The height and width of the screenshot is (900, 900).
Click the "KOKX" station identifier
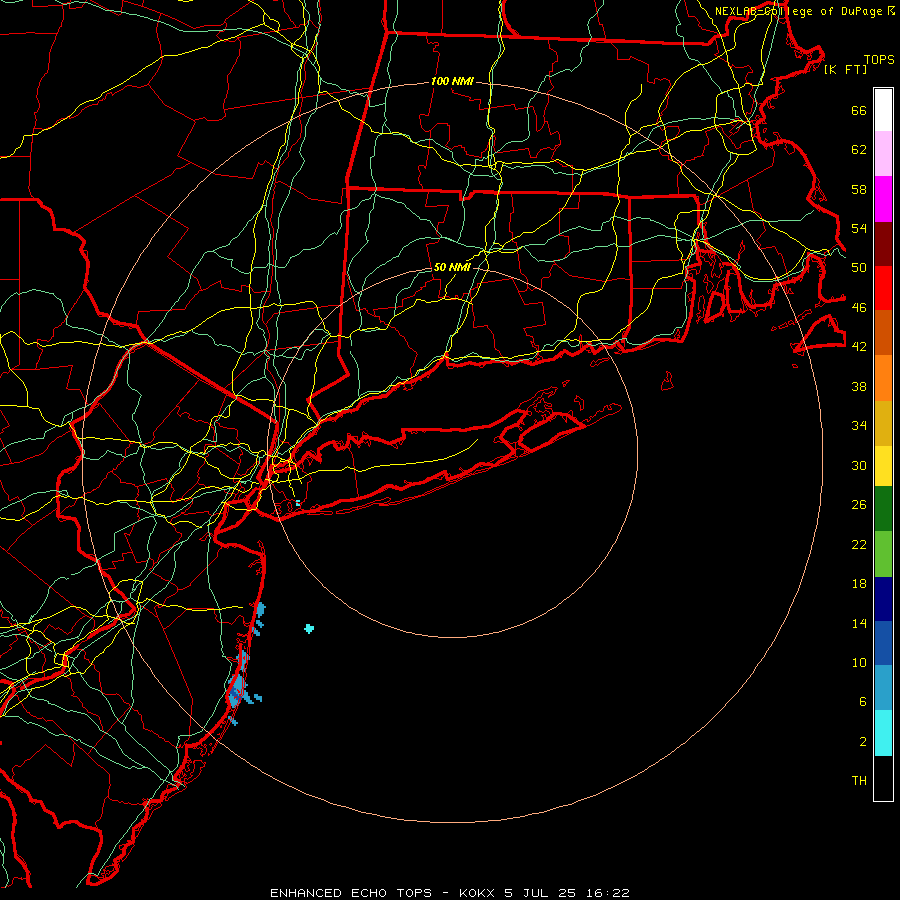click(476, 893)
